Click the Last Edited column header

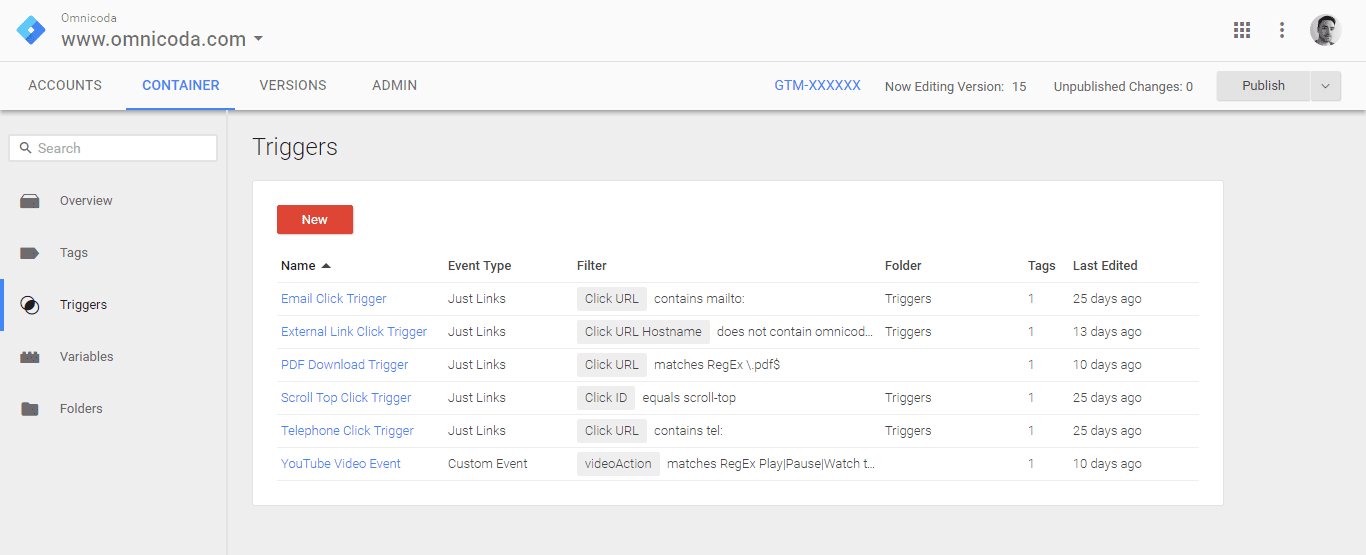coord(1105,266)
